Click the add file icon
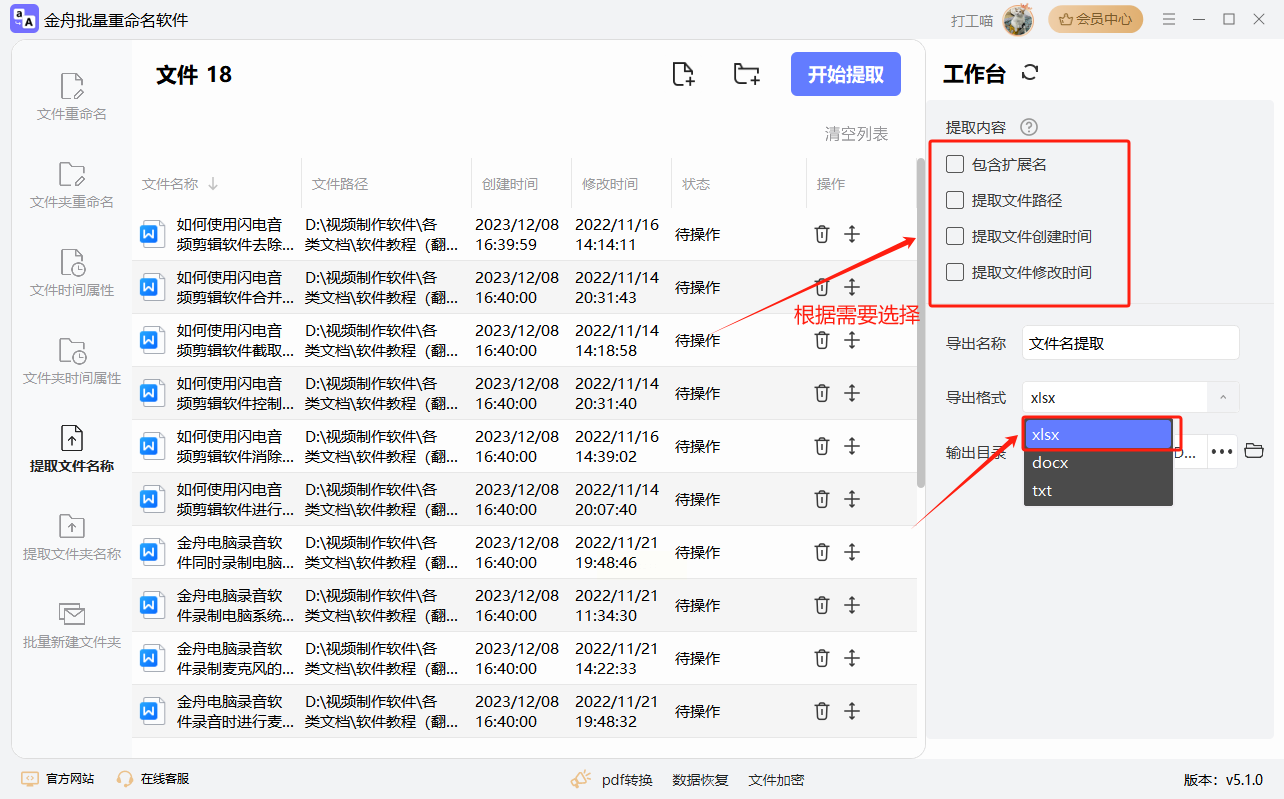Viewport: 1284px width, 799px height. point(683,74)
